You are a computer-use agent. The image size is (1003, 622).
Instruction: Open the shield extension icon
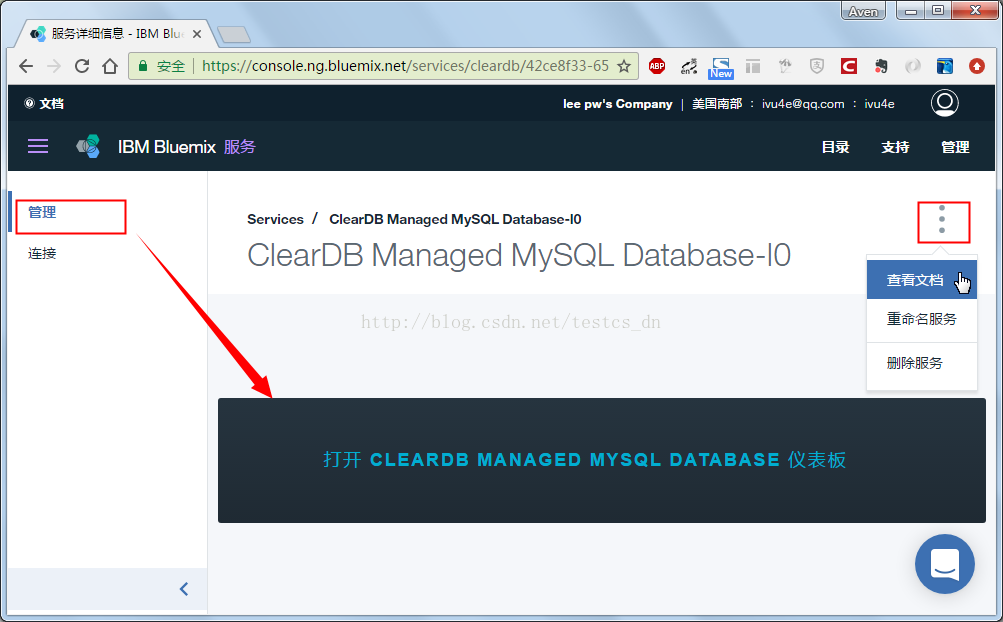coord(817,66)
